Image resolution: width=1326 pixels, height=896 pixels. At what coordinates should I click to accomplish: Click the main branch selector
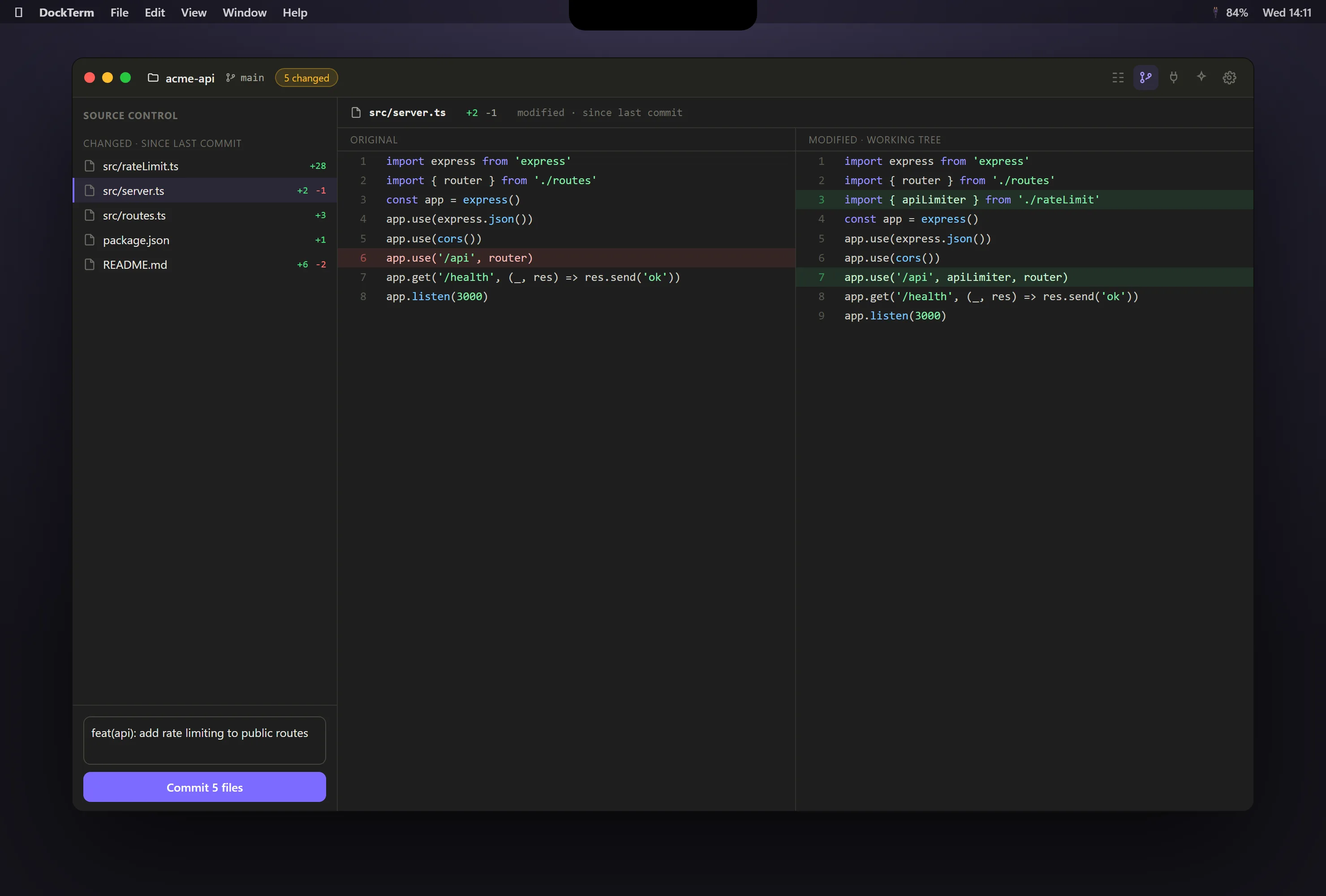pos(245,78)
